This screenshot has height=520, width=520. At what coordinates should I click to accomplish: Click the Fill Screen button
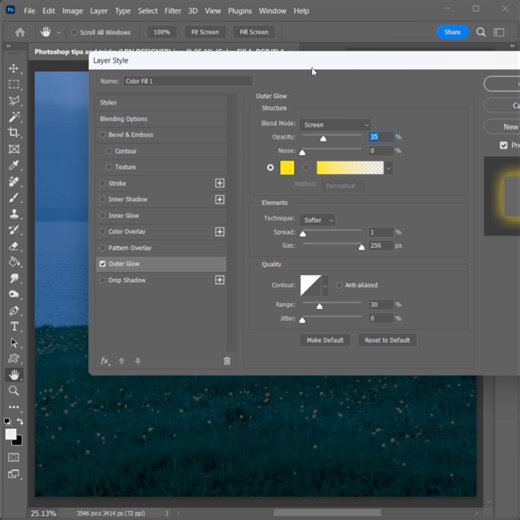pos(254,32)
